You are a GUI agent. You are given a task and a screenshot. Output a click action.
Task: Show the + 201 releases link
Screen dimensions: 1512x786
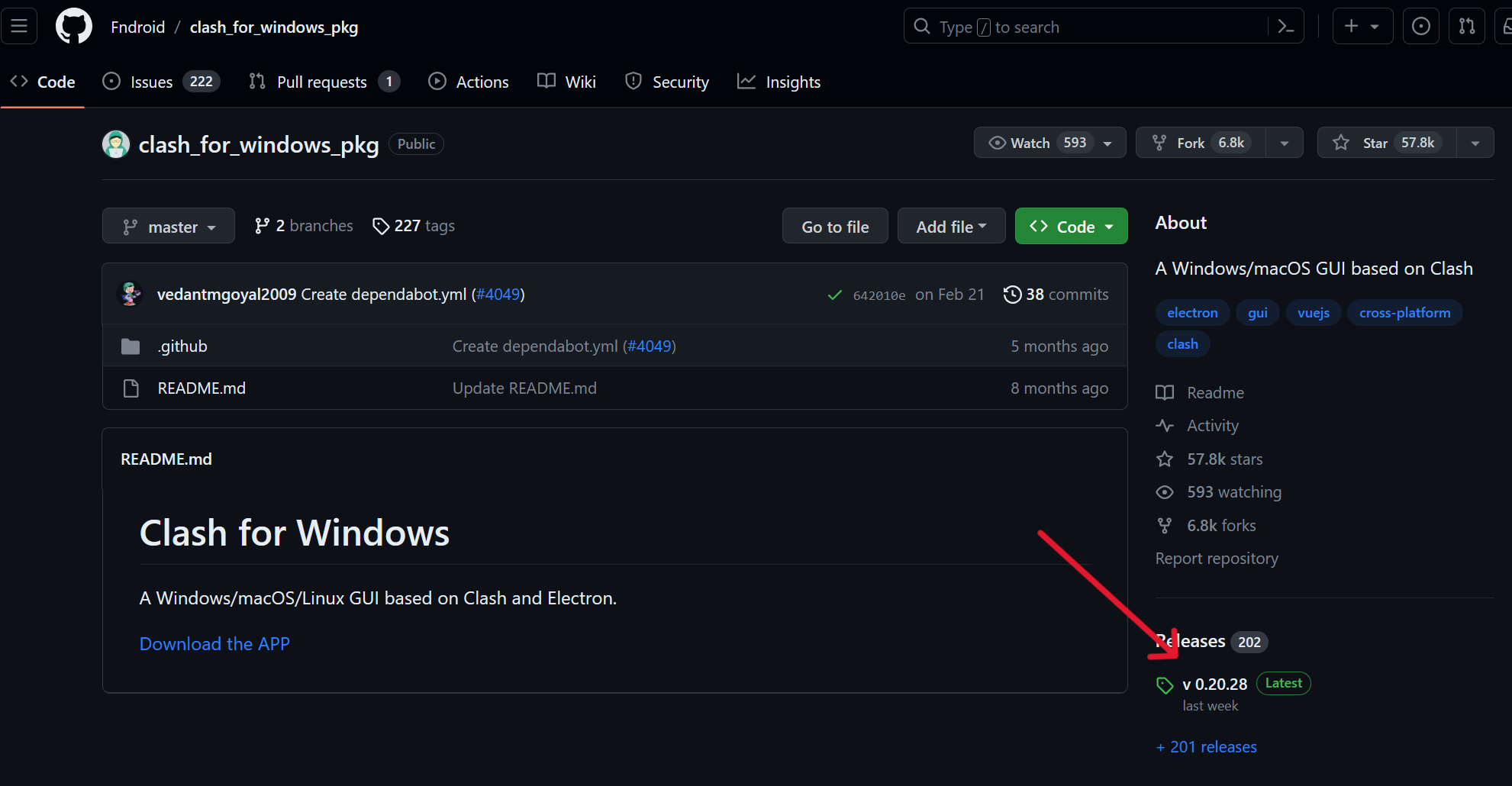(x=1207, y=747)
